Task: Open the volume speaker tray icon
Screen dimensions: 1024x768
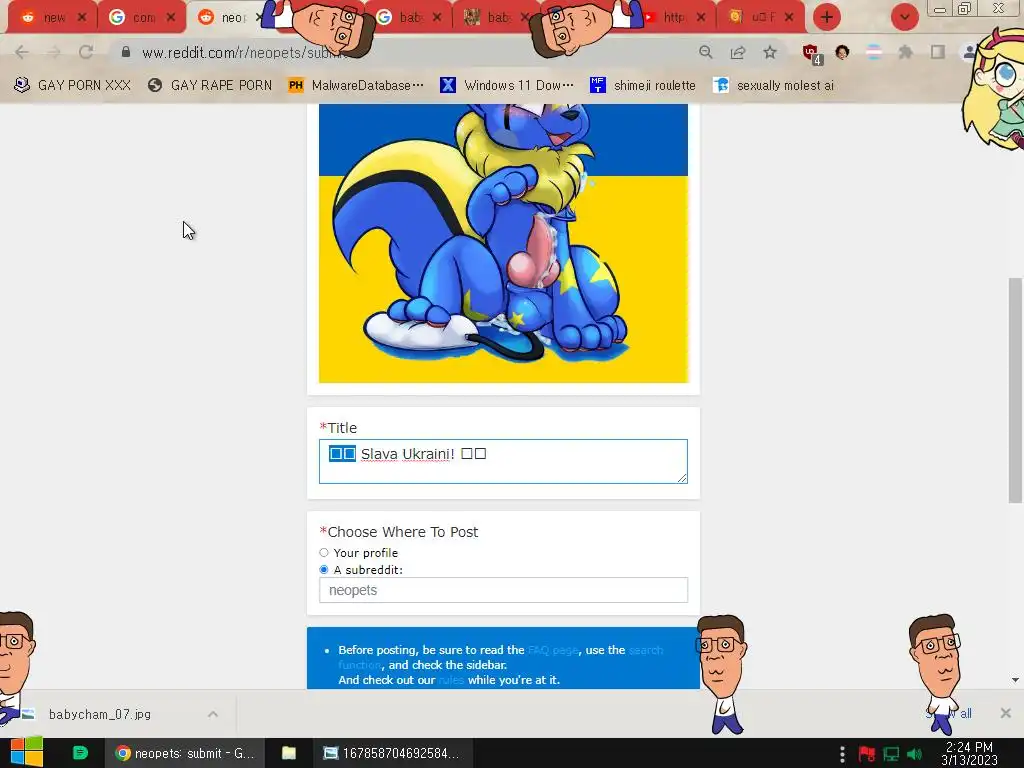Action: 914,754
